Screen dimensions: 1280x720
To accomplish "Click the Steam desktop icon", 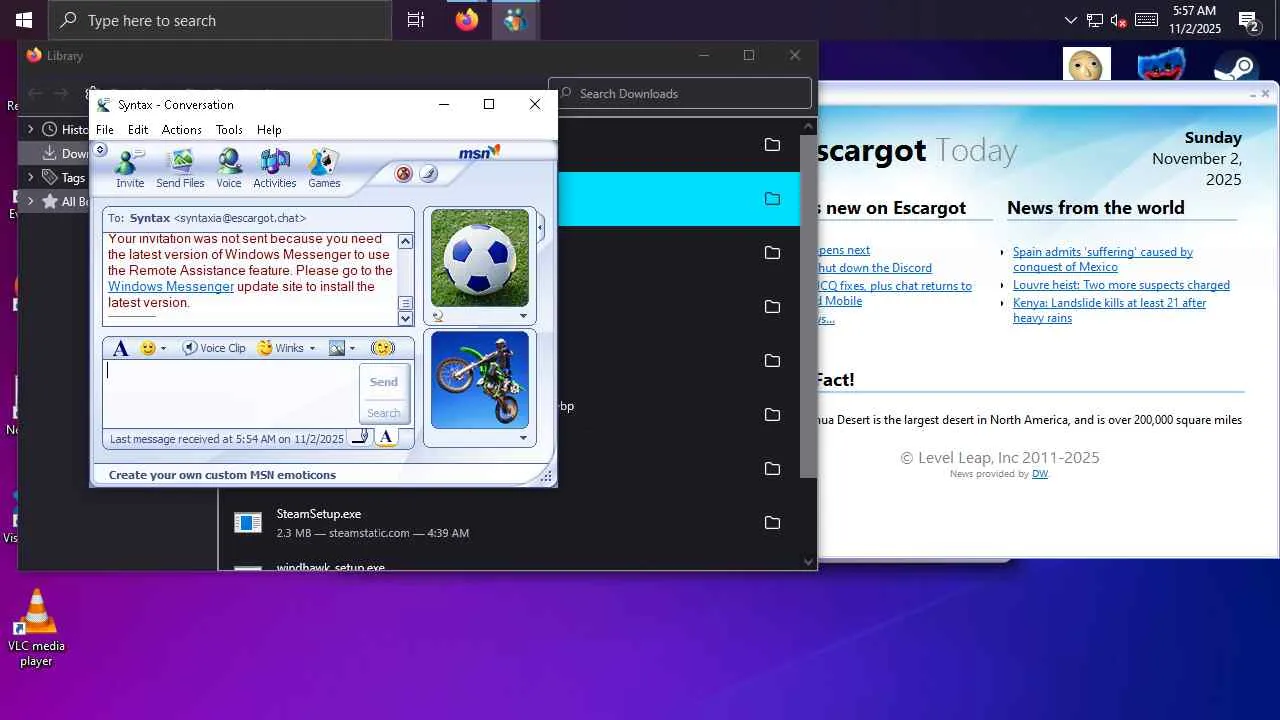I will tap(1236, 67).
